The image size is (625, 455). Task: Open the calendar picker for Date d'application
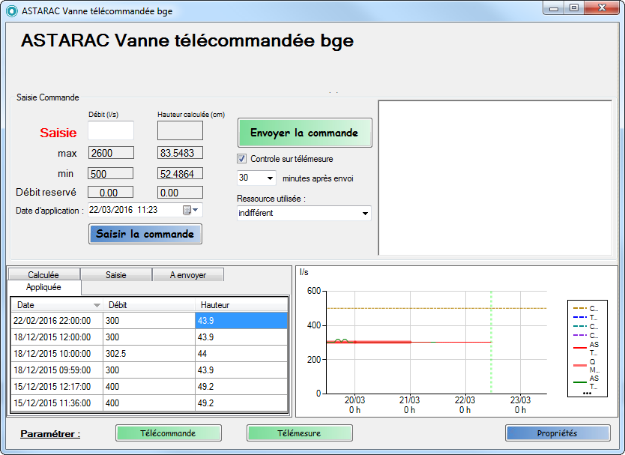pyautogui.click(x=190, y=210)
